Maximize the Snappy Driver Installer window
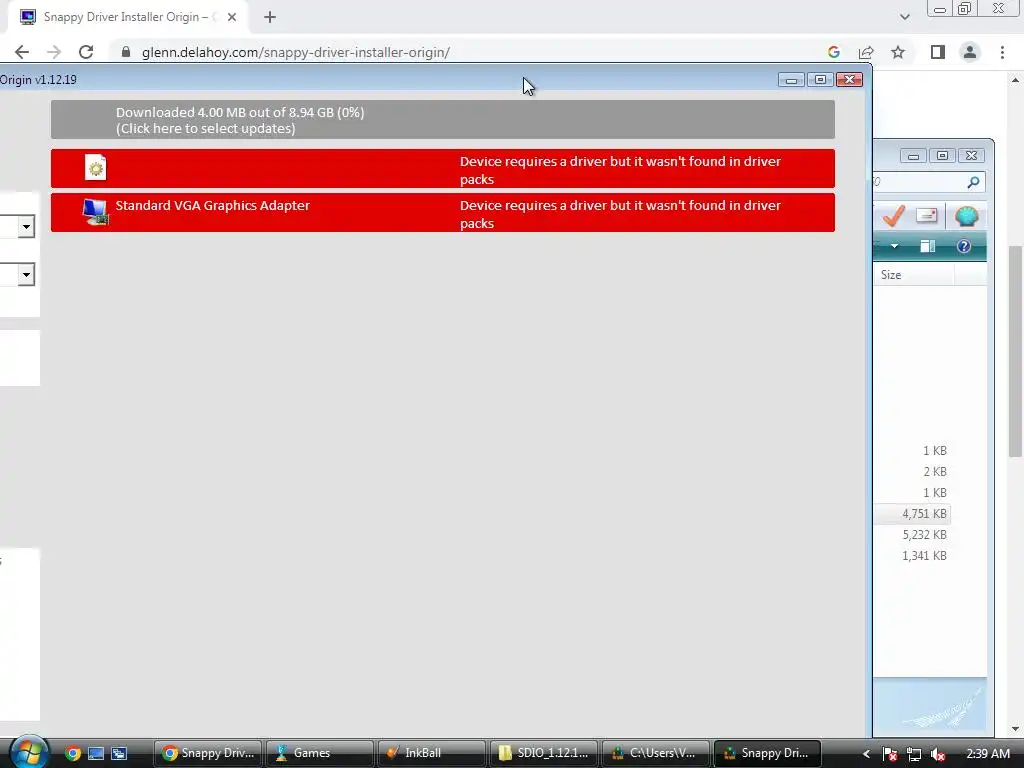1024x768 pixels. [820, 80]
